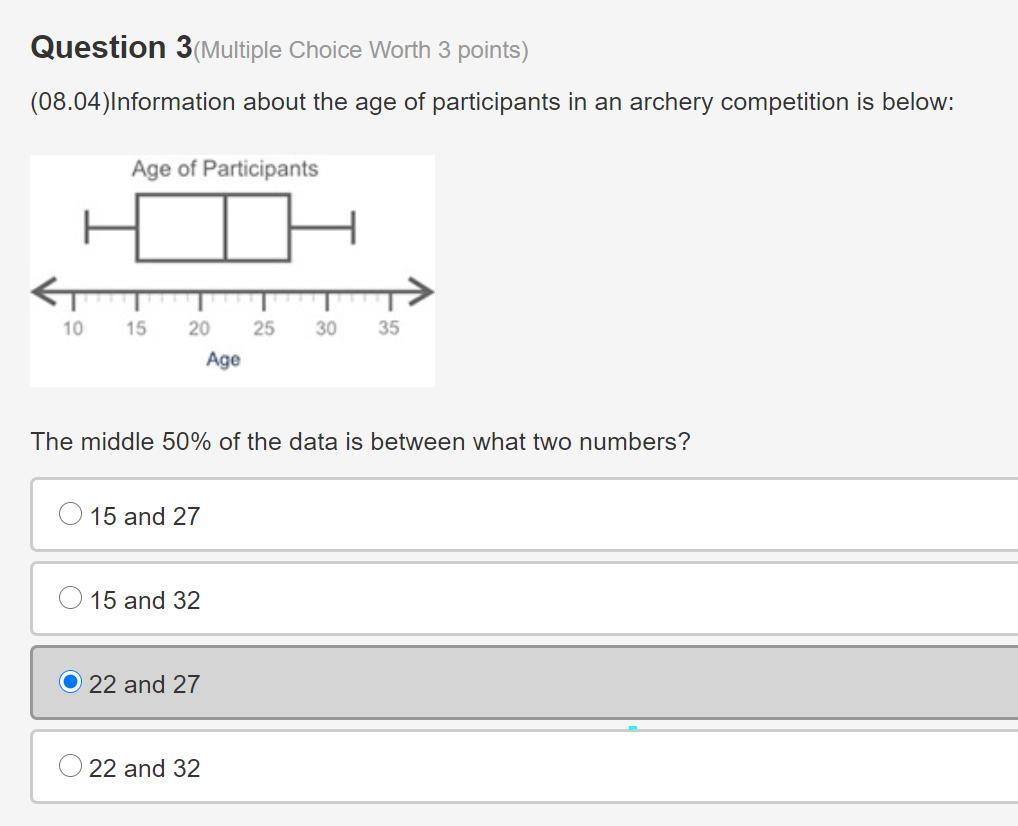
Task: Click the "Age" axis label under the chart
Action: [223, 359]
